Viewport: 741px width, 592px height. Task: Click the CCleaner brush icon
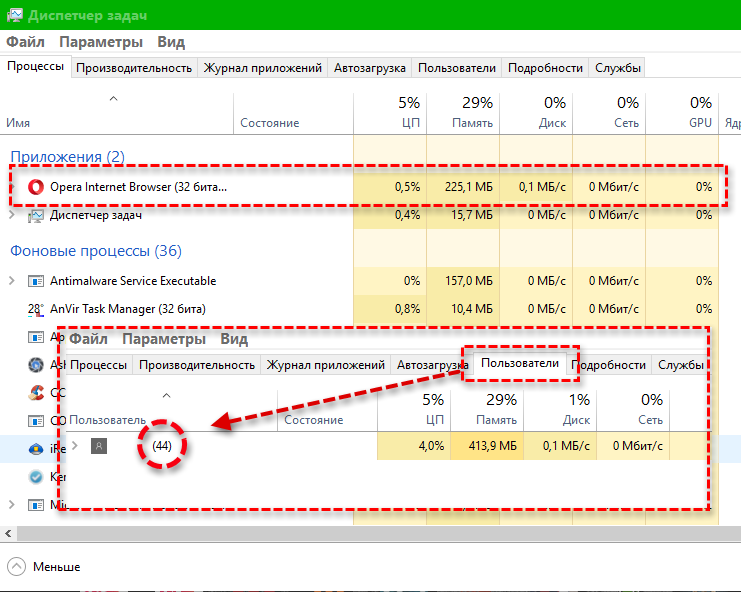[x=35, y=393]
